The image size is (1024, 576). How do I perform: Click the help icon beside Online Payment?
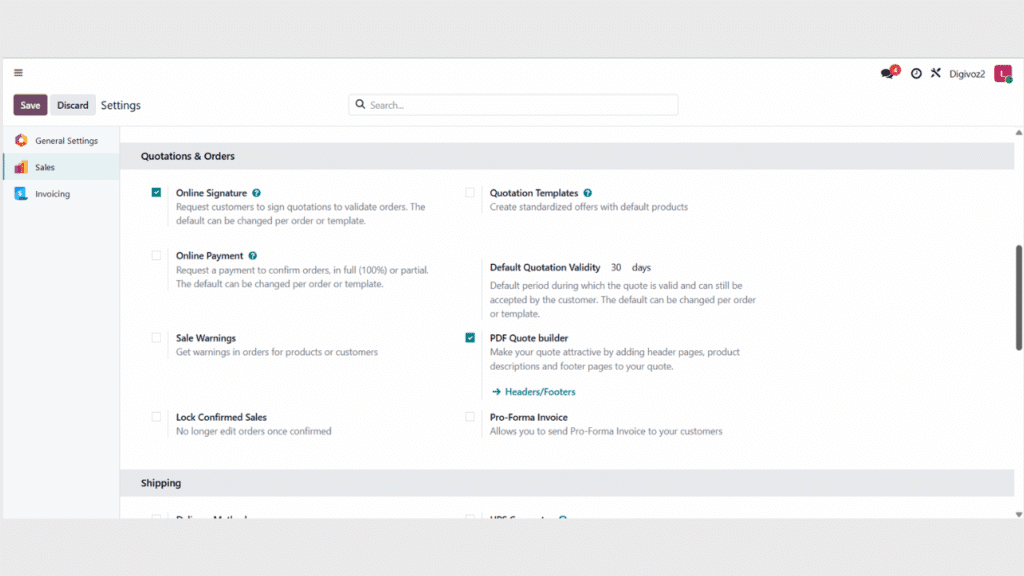[252, 256]
